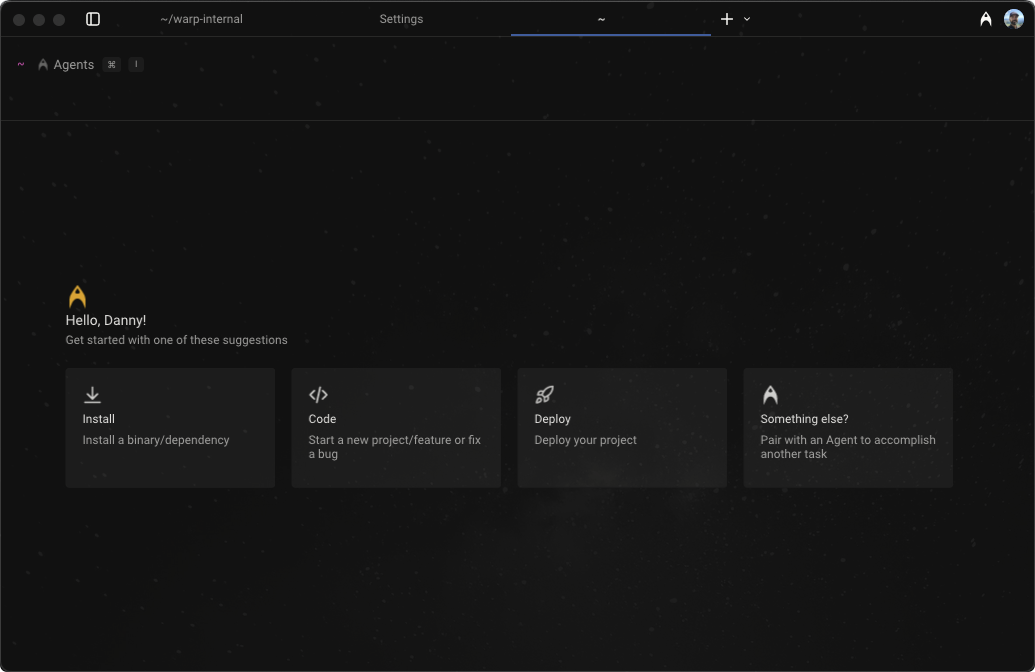Switch to the Settings tab
This screenshot has height=672, width=1035.
(x=401, y=19)
